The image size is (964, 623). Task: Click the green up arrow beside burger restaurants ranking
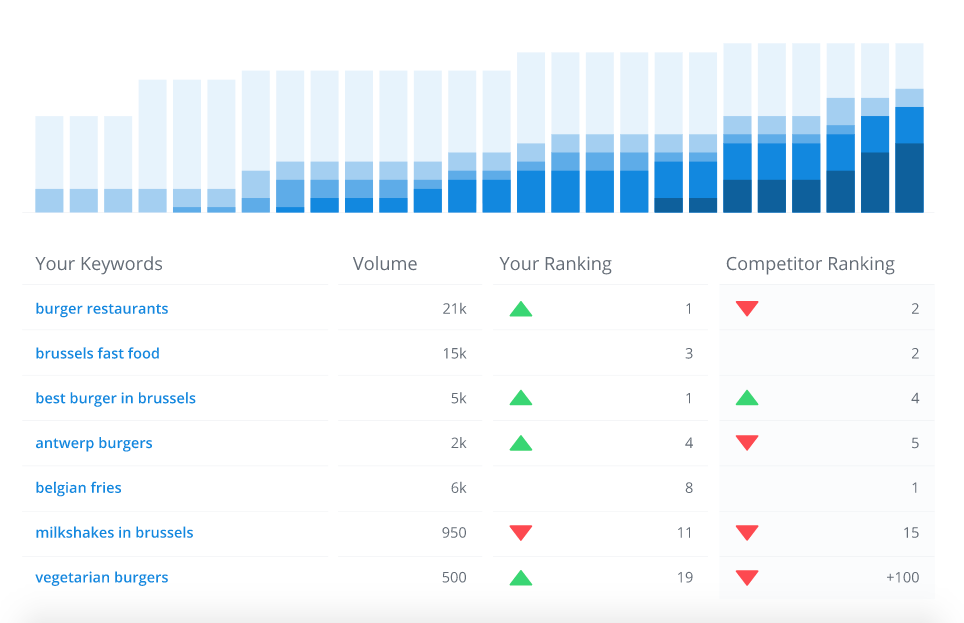click(x=520, y=308)
